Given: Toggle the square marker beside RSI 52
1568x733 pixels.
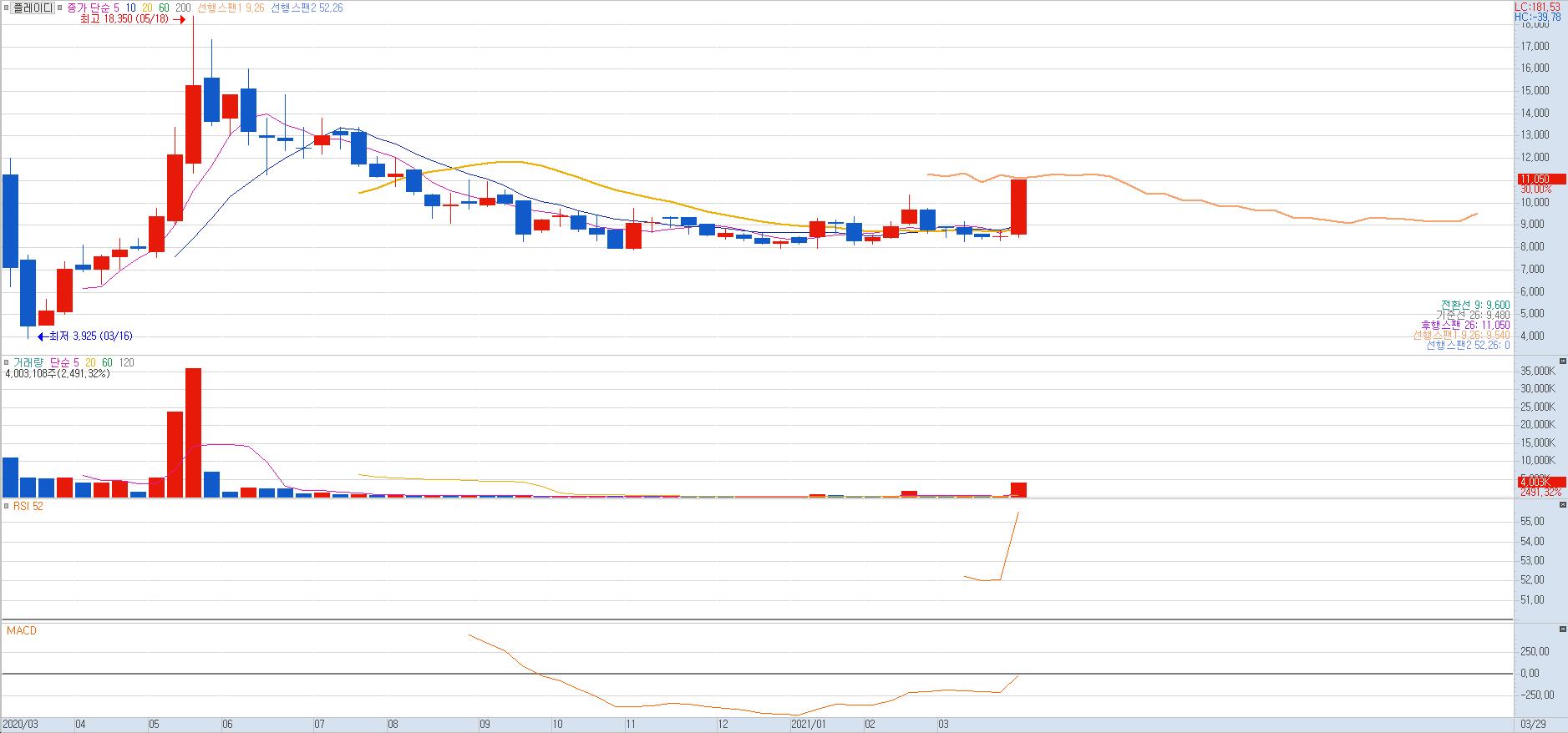Looking at the screenshot, I should click(8, 506).
